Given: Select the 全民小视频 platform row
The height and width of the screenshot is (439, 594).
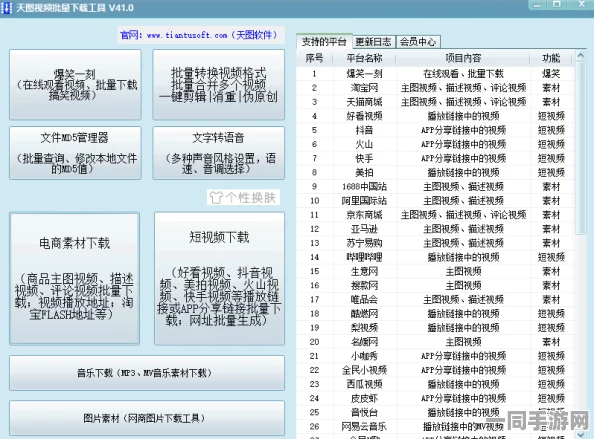Looking at the screenshot, I should 435,370.
